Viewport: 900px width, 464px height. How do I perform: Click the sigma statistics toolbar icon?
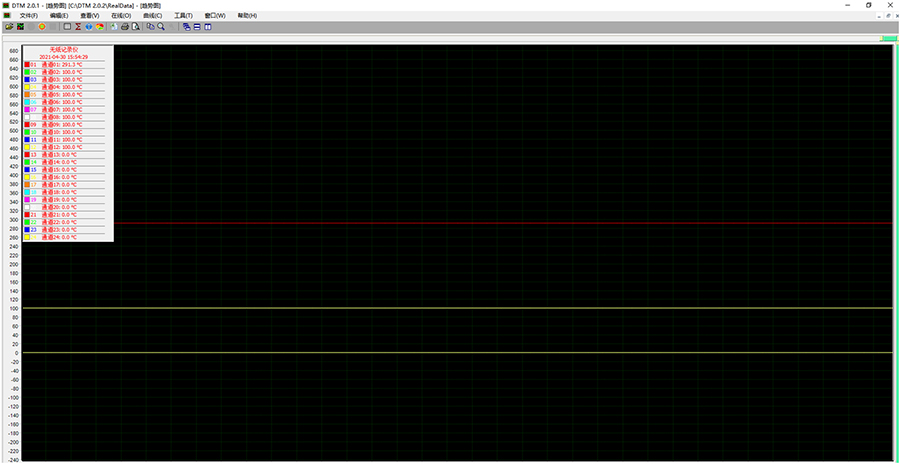pyautogui.click(x=78, y=27)
